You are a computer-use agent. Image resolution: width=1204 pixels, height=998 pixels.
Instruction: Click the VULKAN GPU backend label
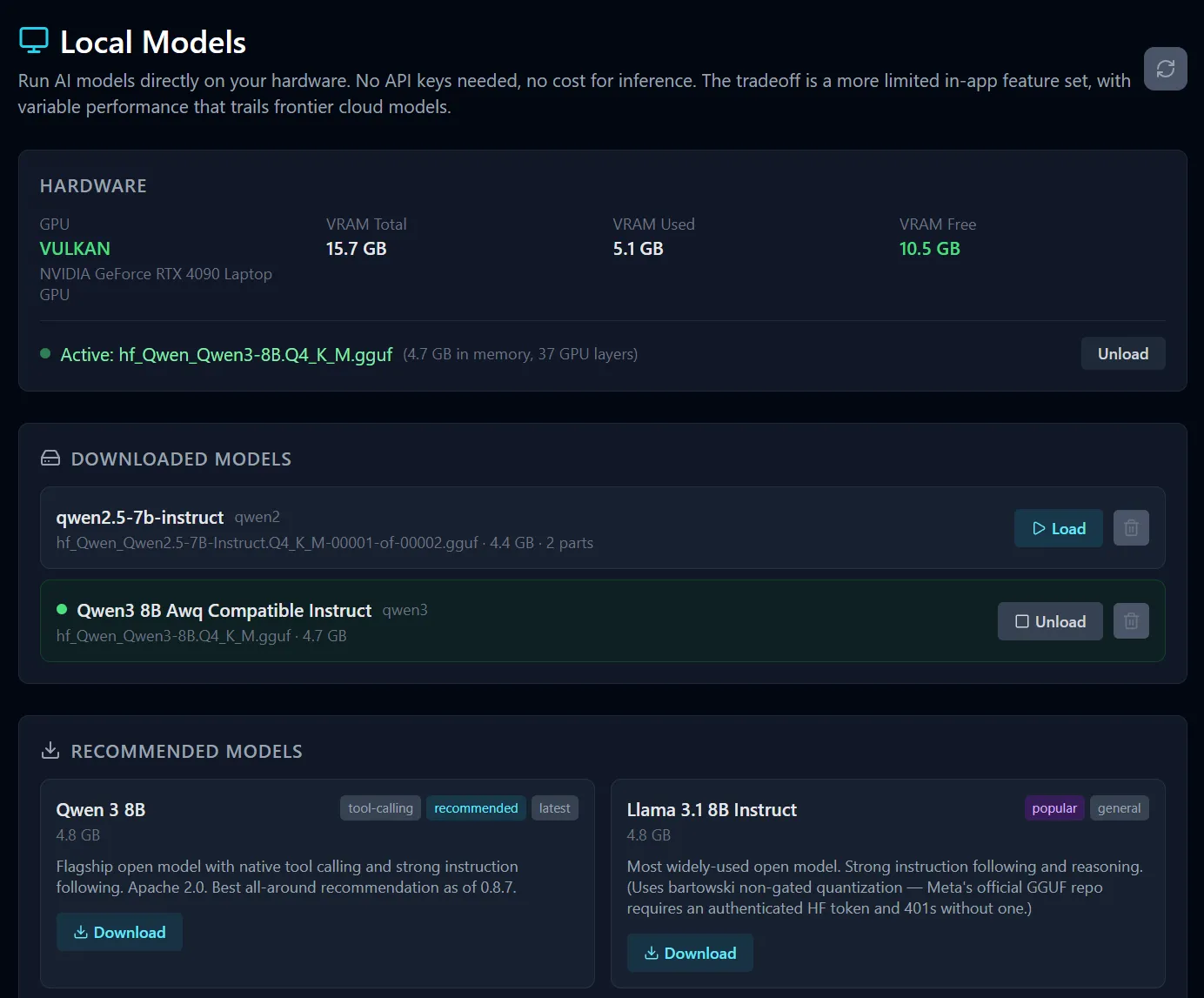pos(75,249)
